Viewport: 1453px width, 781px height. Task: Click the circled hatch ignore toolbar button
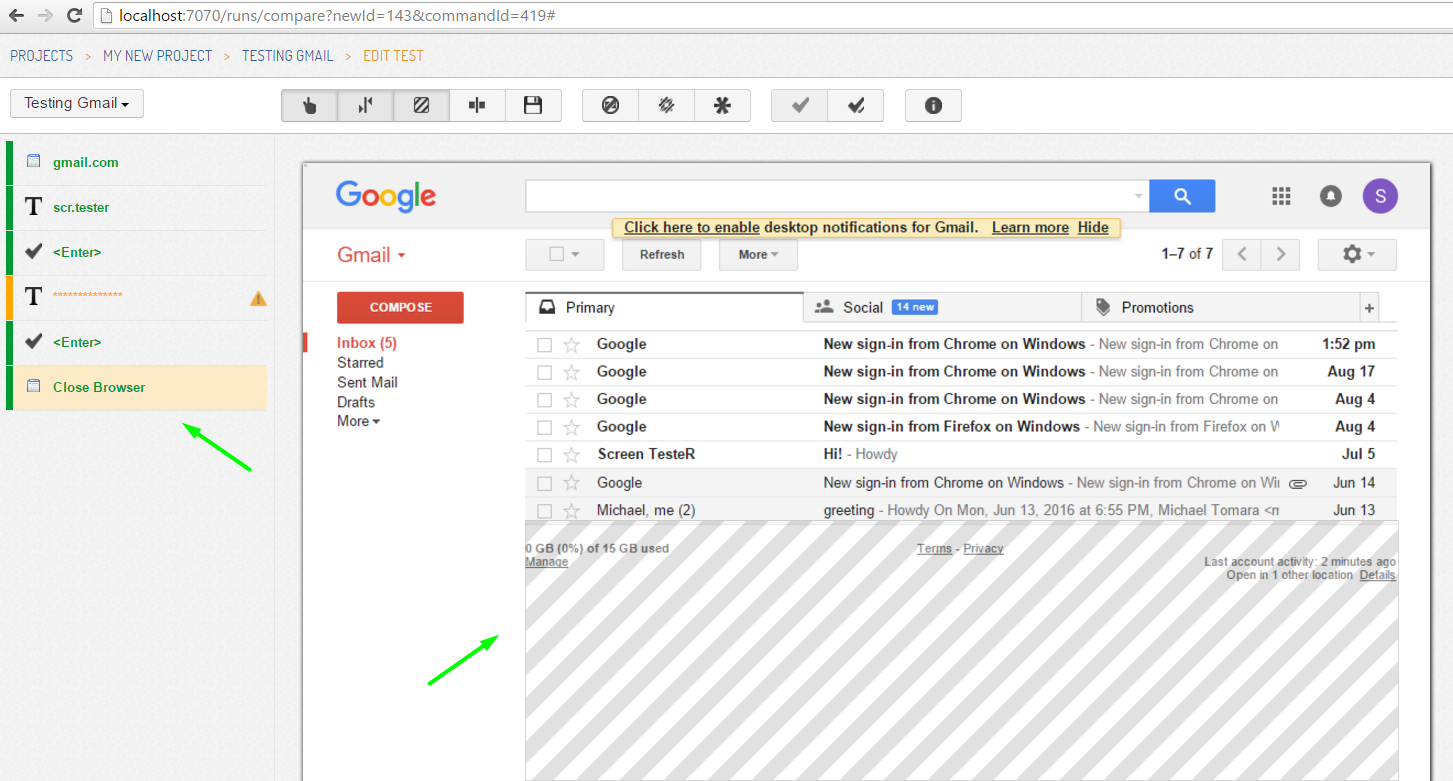click(x=610, y=106)
